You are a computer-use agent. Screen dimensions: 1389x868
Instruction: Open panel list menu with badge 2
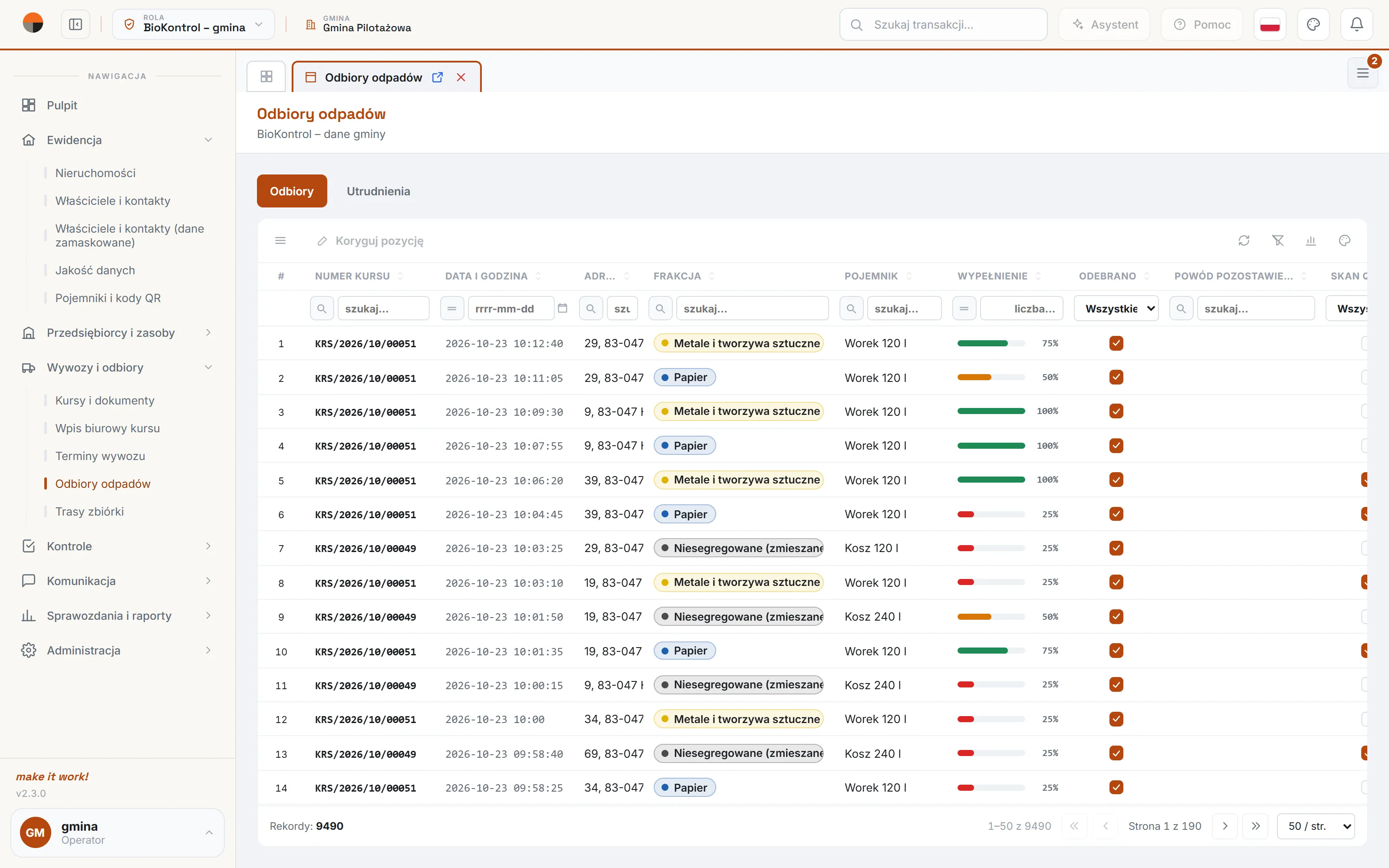click(1363, 73)
